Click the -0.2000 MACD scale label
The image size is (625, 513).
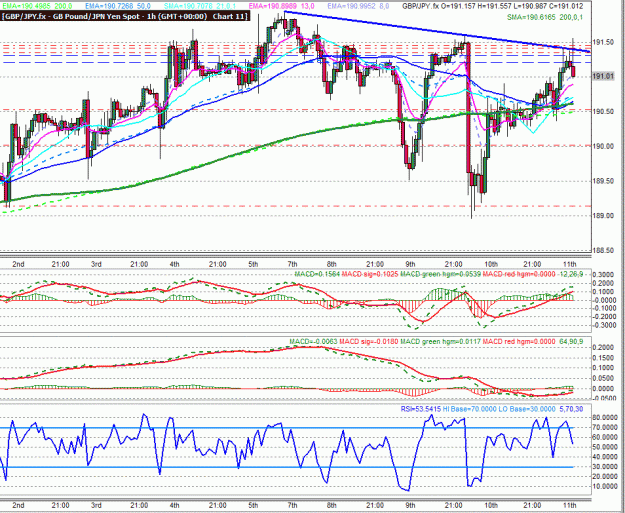(x=603, y=317)
